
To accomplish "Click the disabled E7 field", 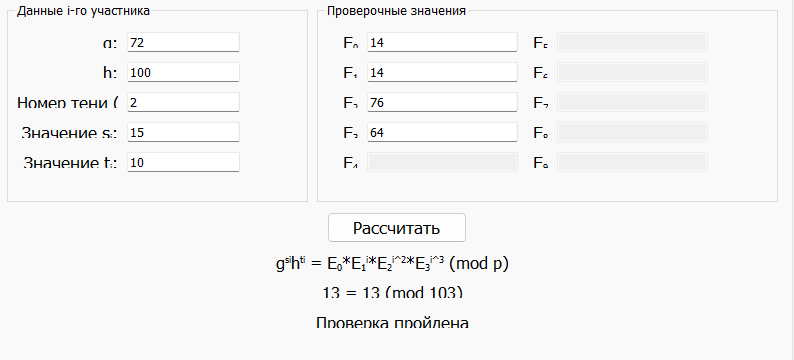I will point(632,102).
